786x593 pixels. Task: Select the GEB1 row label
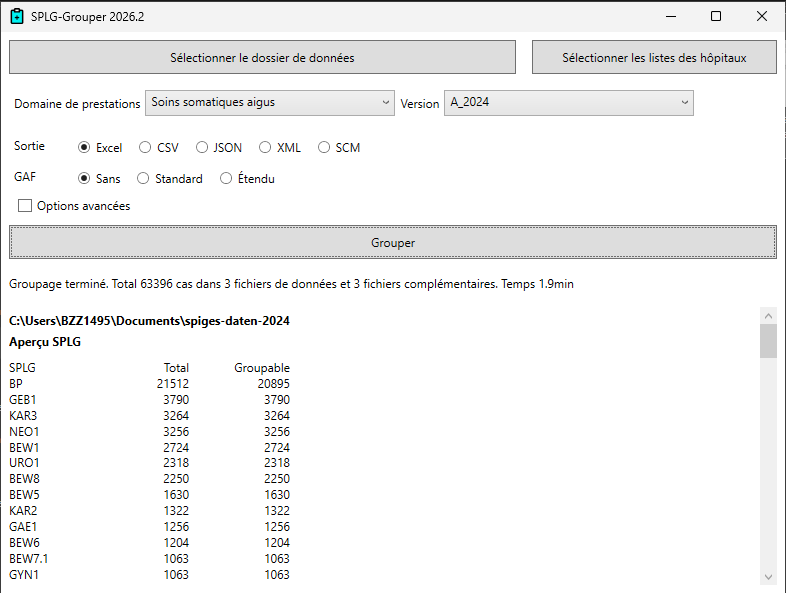pyautogui.click(x=23, y=400)
